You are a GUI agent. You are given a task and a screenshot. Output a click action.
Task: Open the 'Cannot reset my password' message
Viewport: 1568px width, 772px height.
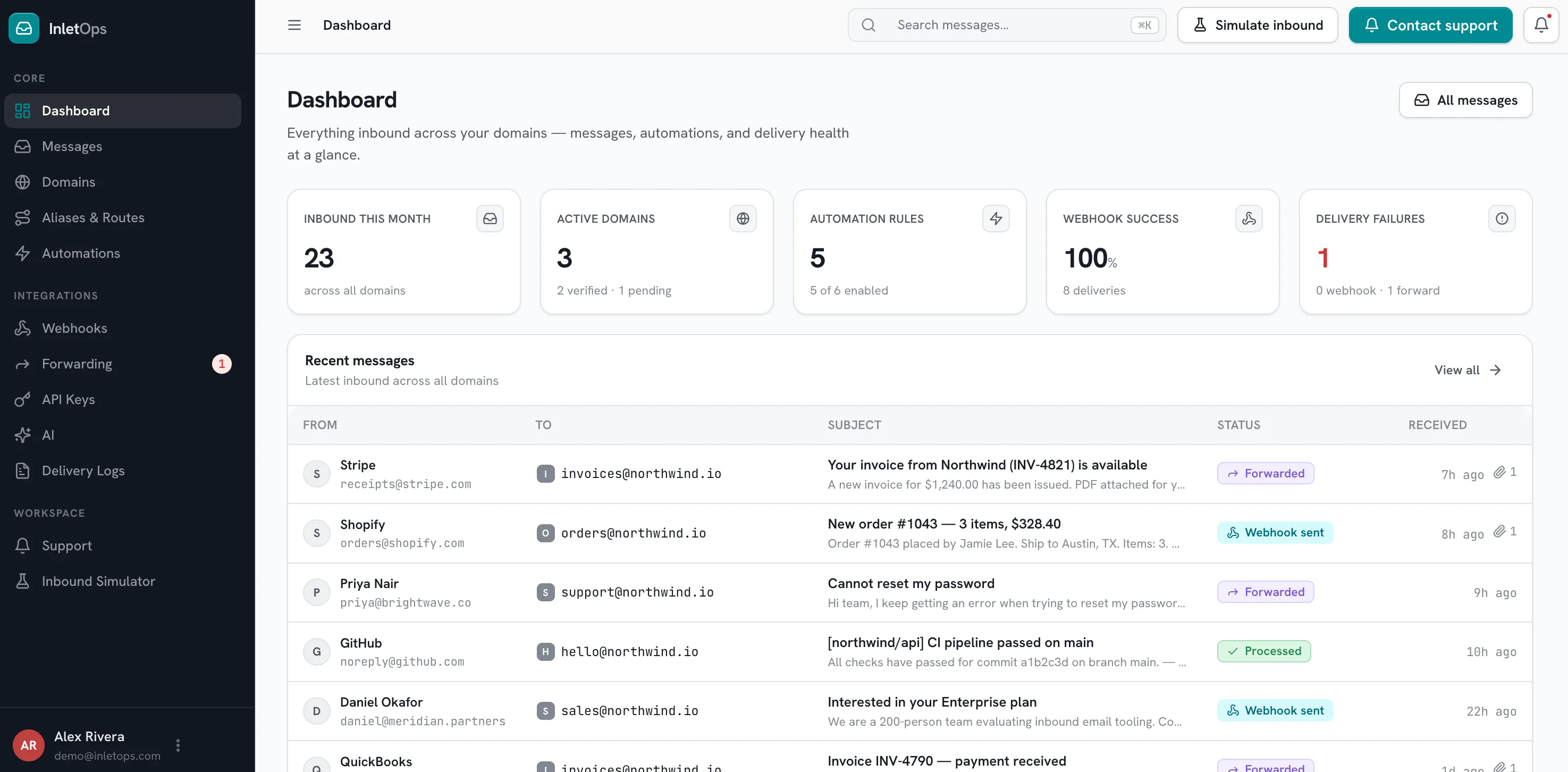pos(911,583)
